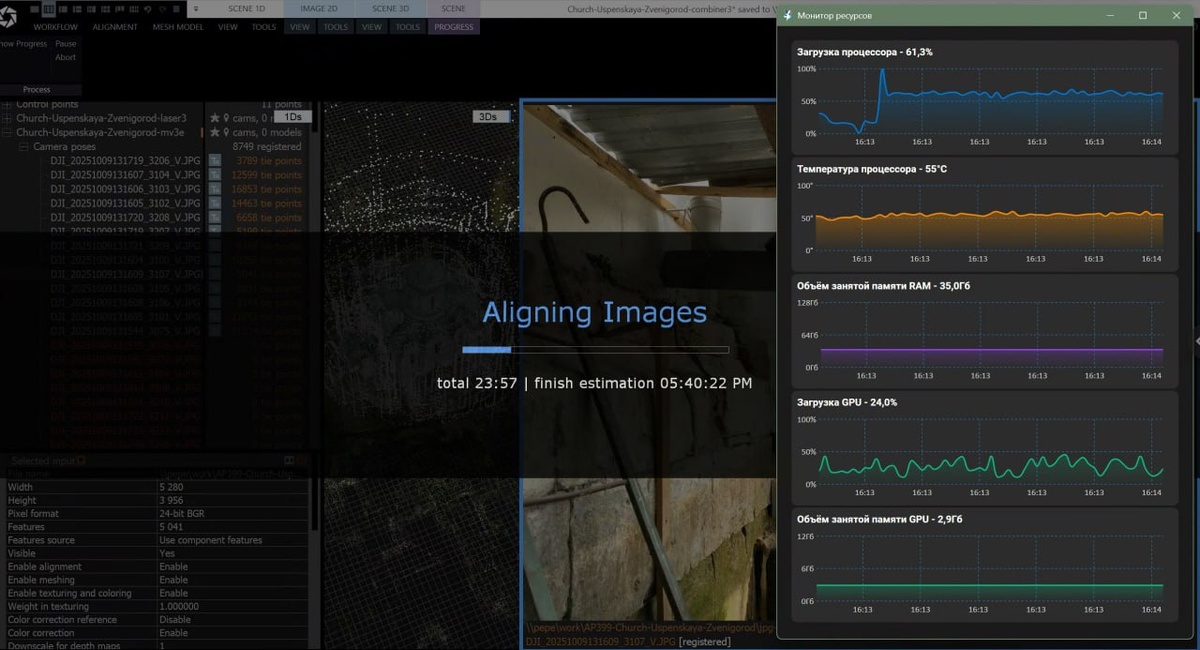The height and width of the screenshot is (650, 1200).
Task: Select DJI_20251009131605_3102_V.JPG in camera poses
Action: point(125,202)
